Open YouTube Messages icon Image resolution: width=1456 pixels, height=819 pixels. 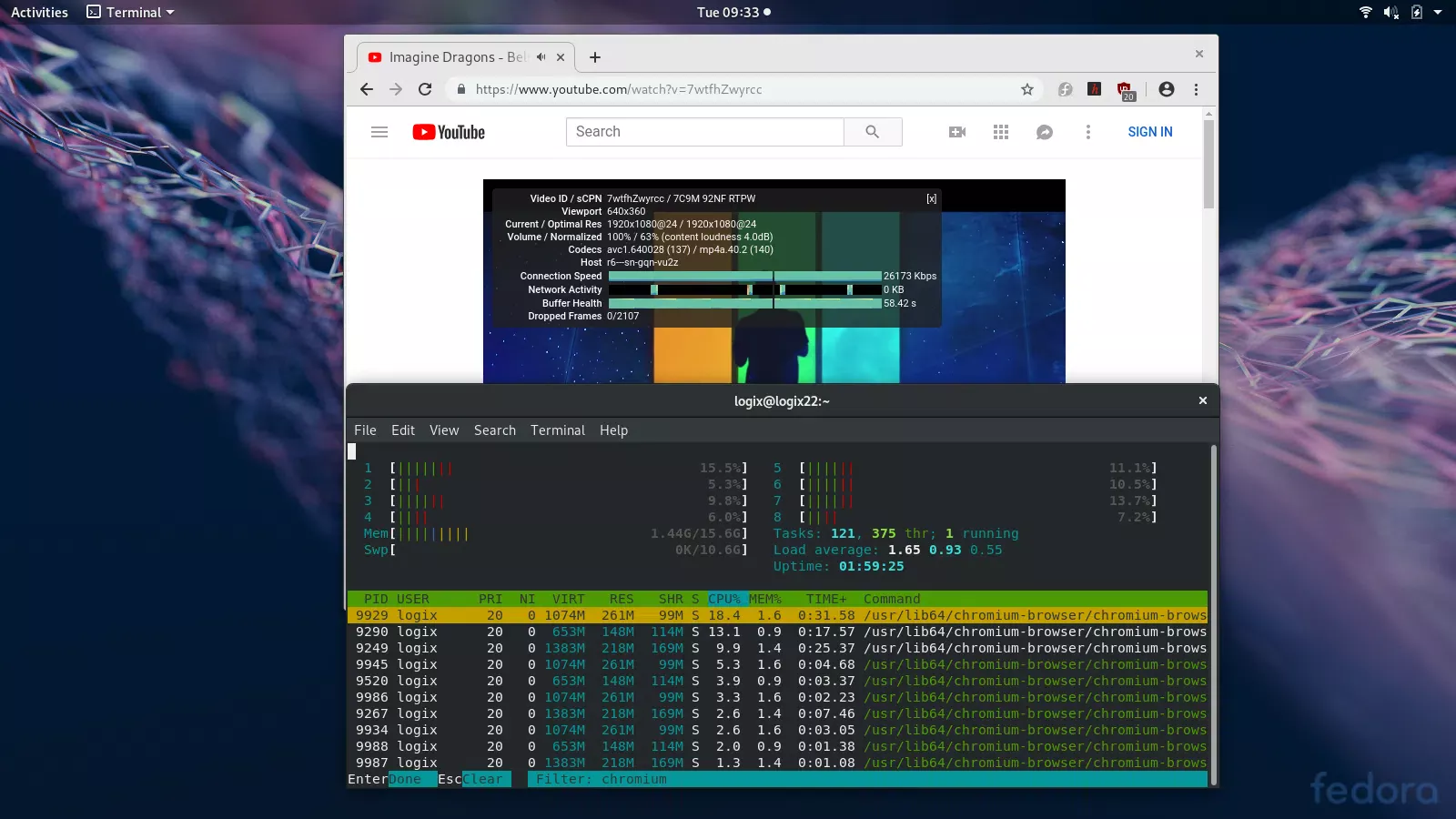click(1045, 132)
